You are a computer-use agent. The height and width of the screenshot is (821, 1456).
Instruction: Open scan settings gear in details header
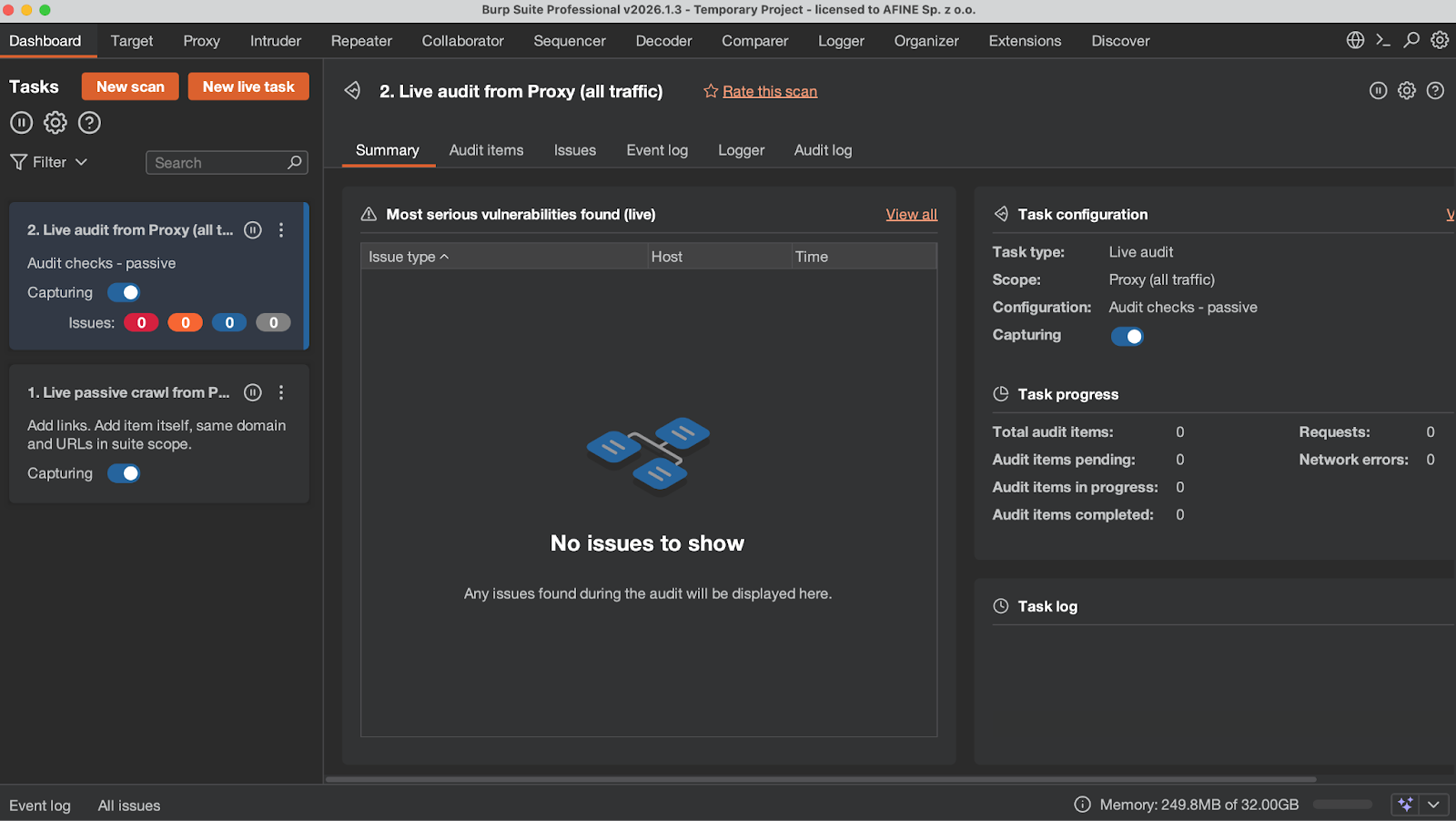point(1407,90)
